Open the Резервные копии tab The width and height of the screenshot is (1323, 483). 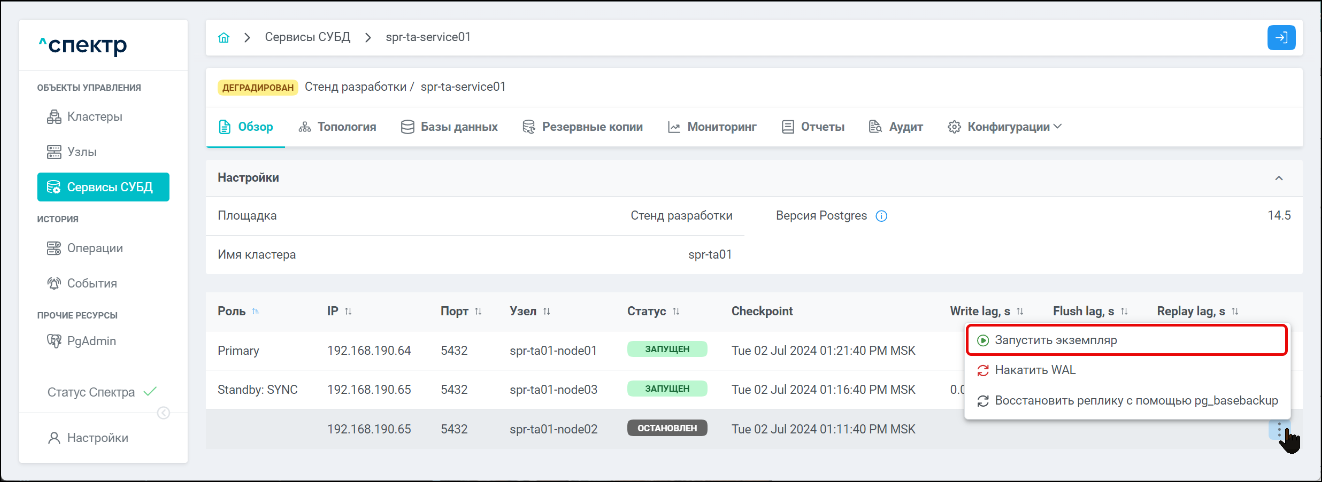[x=582, y=127]
